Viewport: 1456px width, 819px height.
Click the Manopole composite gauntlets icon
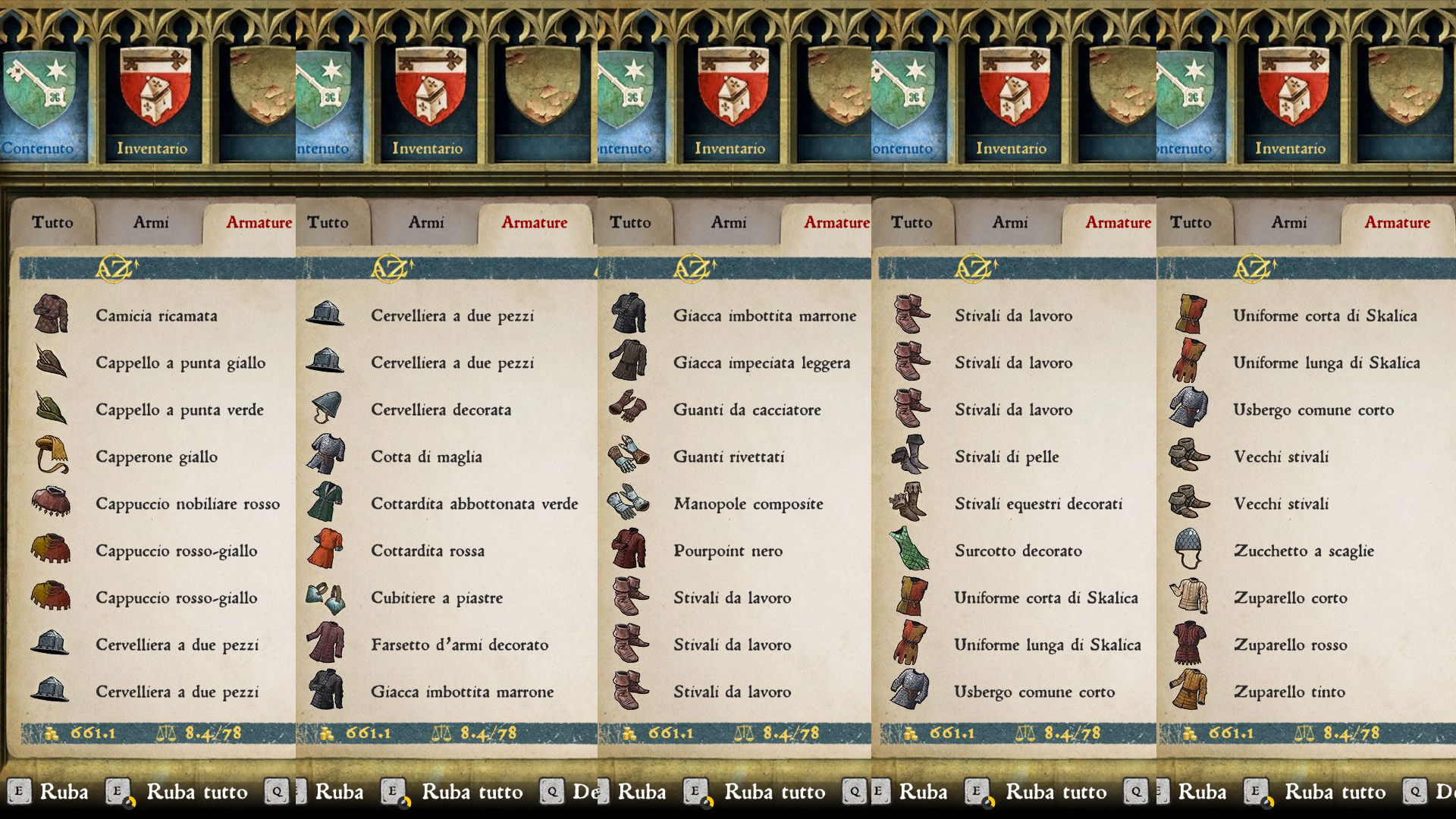coord(629,503)
